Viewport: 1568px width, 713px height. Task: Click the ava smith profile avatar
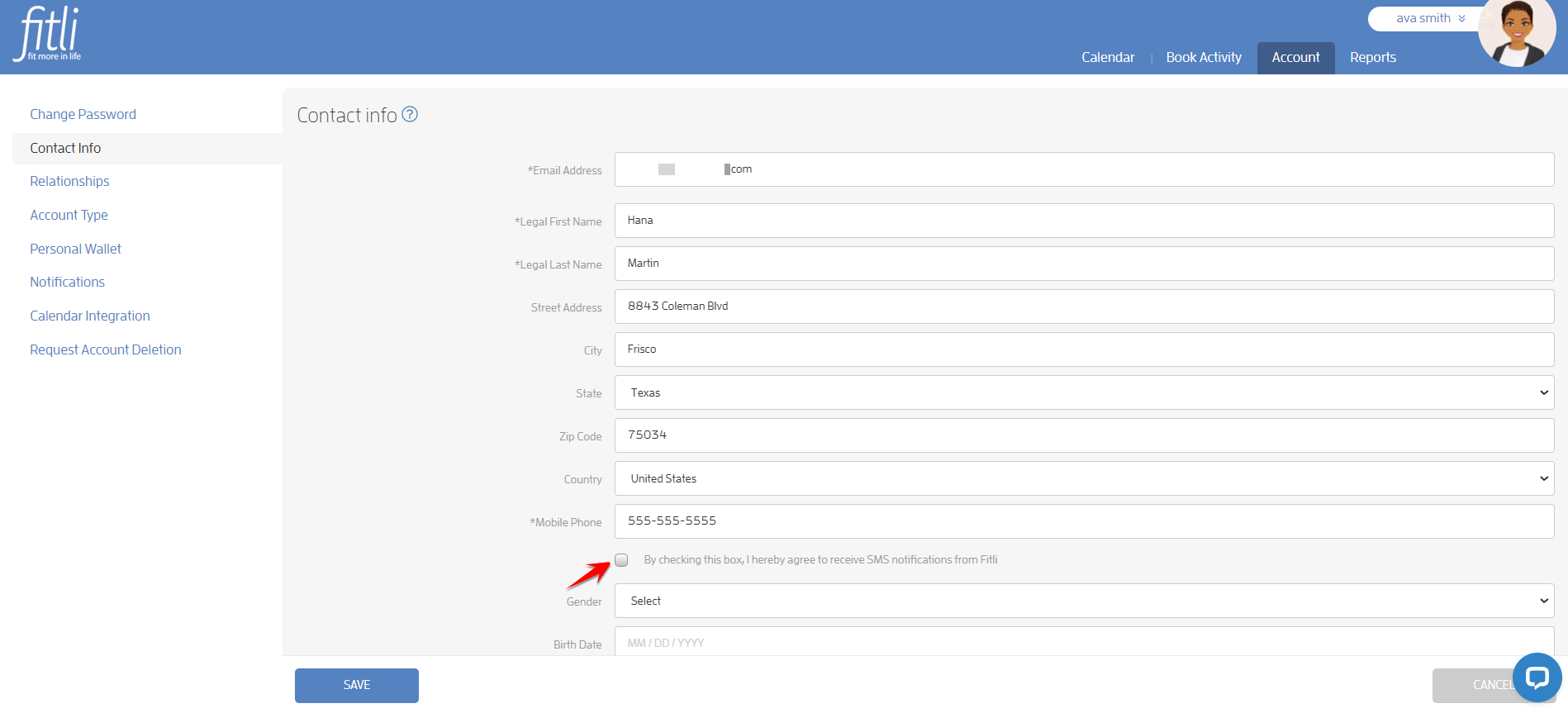click(1517, 31)
